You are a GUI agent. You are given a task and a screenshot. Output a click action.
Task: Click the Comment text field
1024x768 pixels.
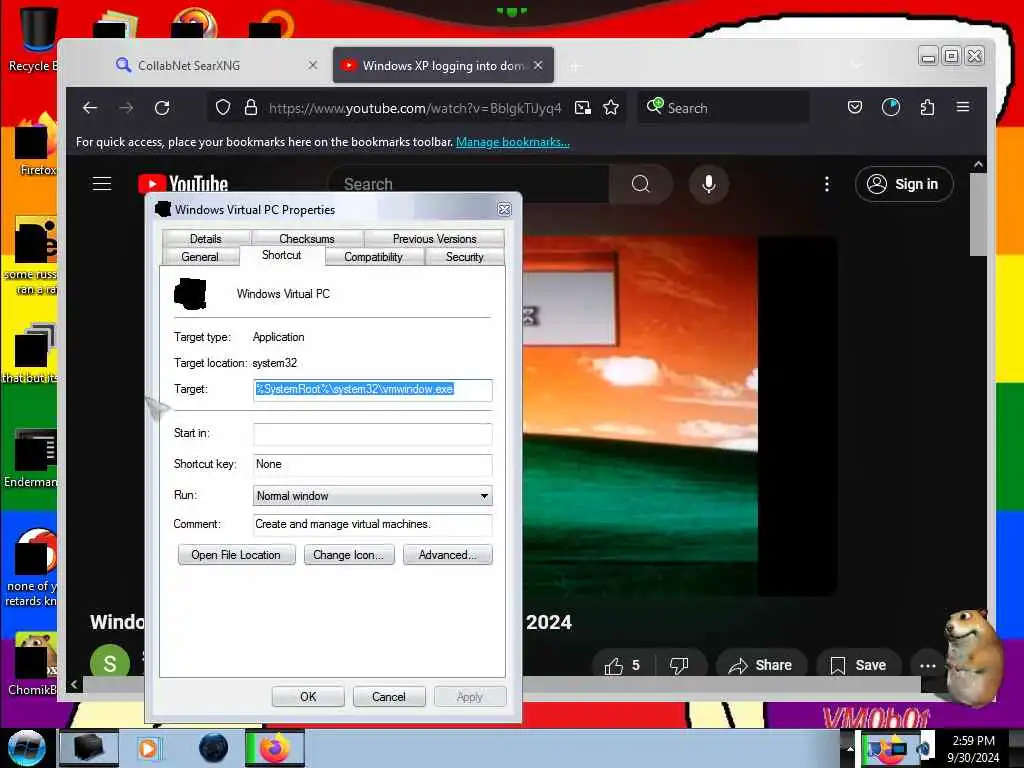pyautogui.click(x=372, y=524)
